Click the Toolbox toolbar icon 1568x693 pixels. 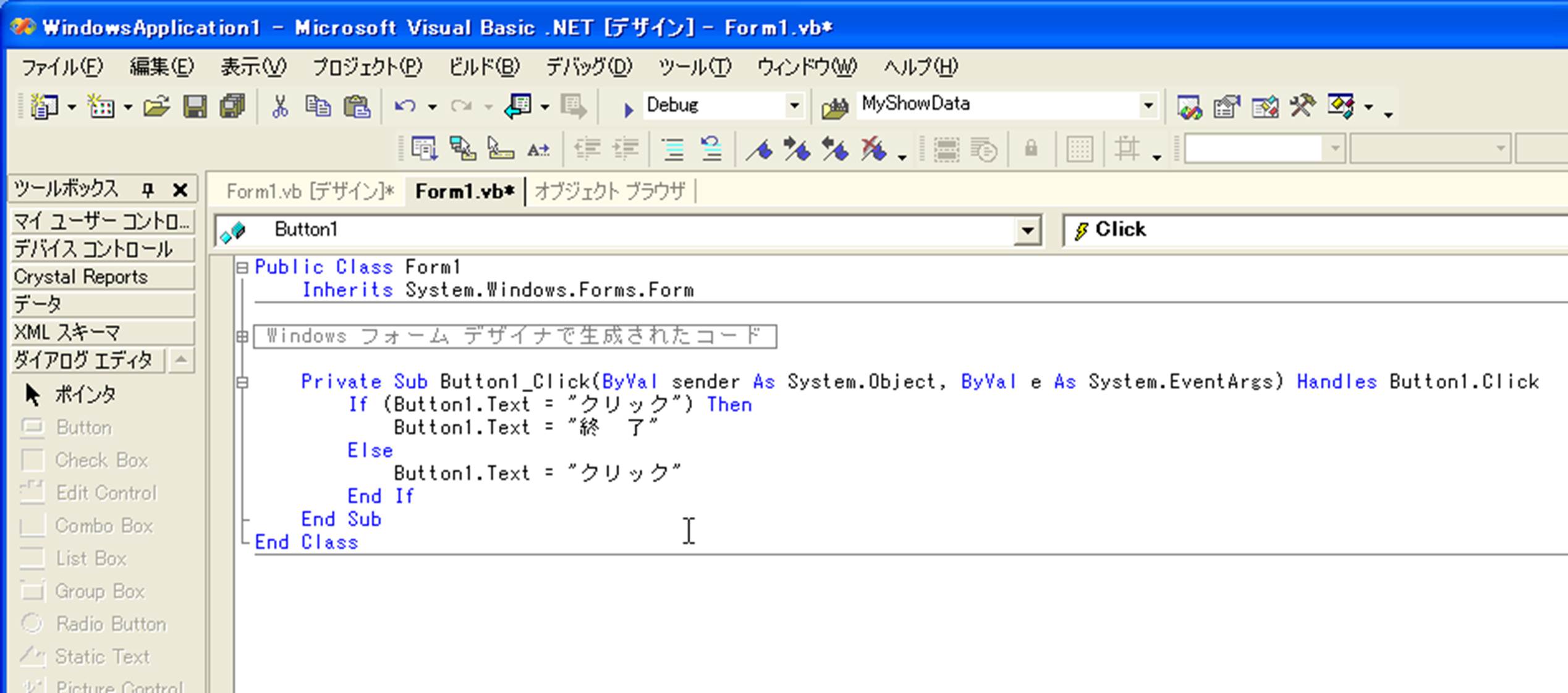(x=1302, y=106)
